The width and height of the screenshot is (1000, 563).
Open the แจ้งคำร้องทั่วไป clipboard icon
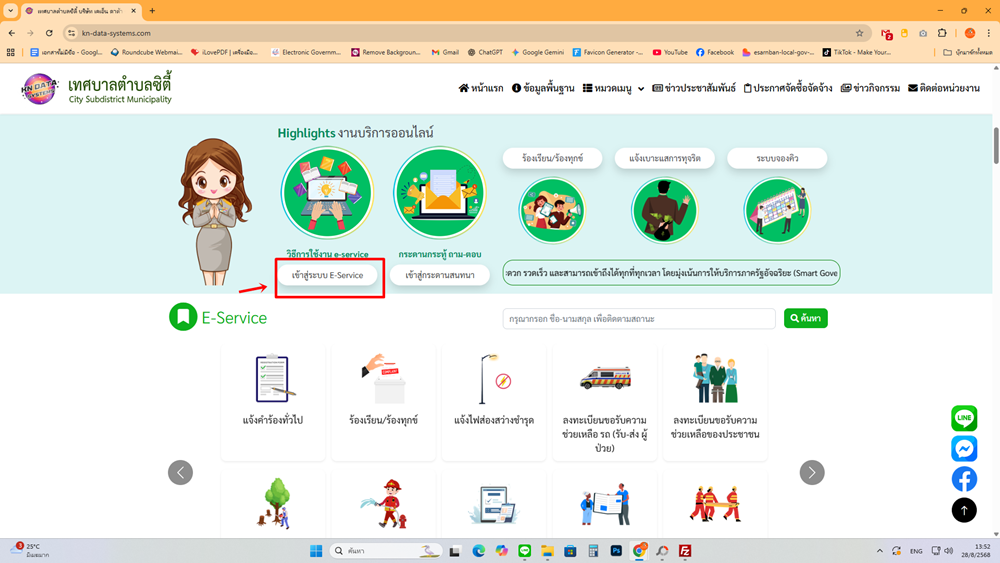273,379
